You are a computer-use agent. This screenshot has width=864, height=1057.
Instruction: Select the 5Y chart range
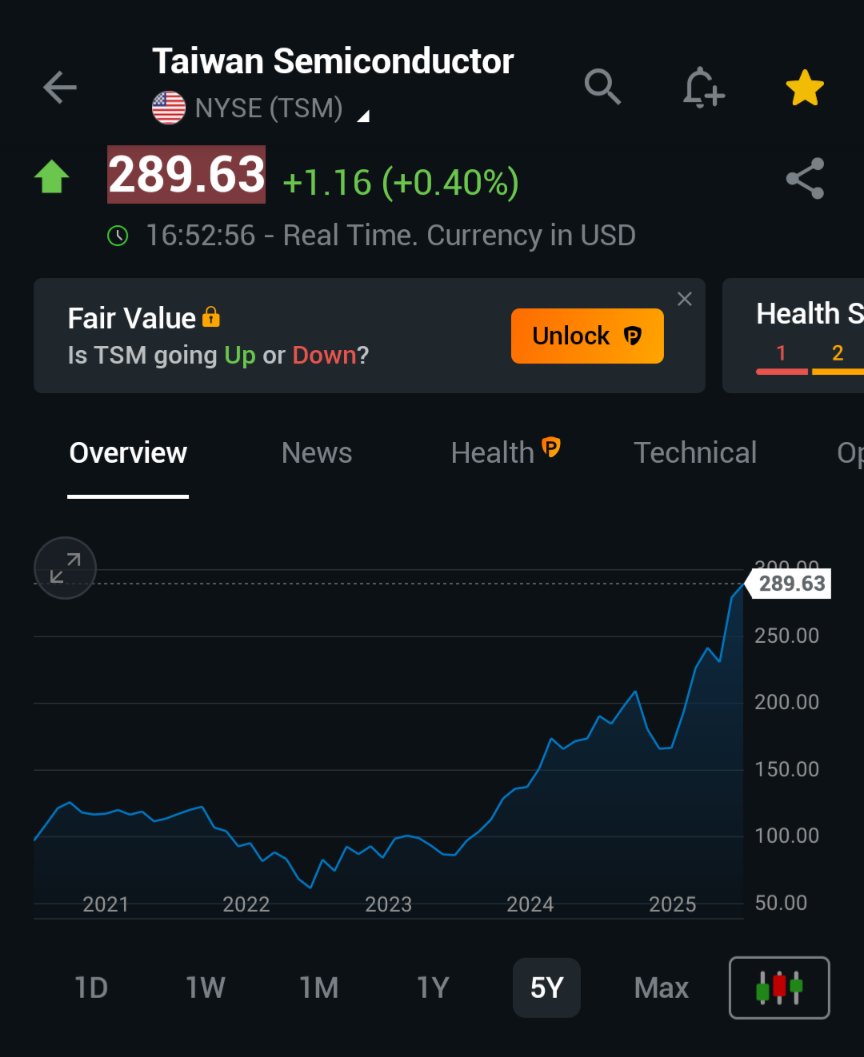point(547,988)
